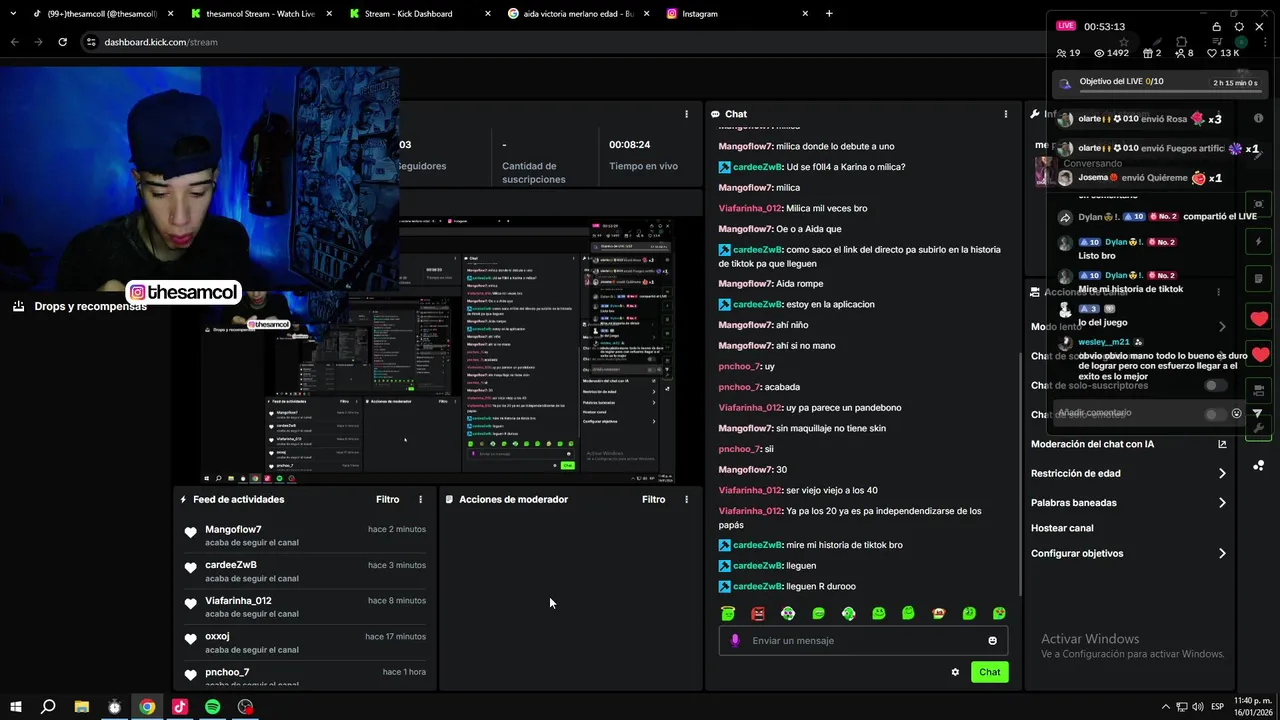Image resolution: width=1280 pixels, height=720 pixels.
Task: Open TikTok Live Studio from taskbar
Action: pyautogui.click(x=180, y=707)
